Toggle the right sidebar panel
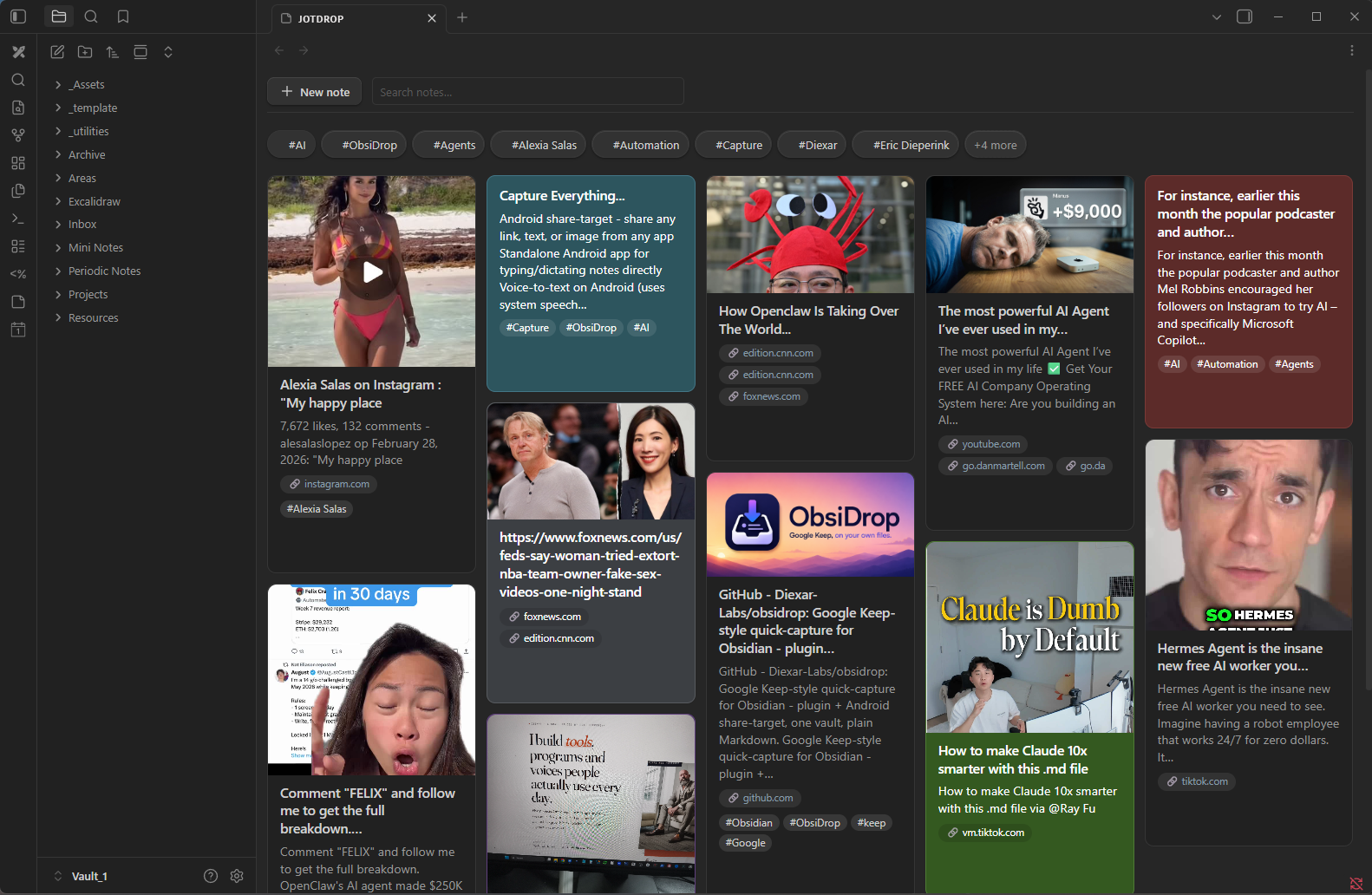 1245,16
